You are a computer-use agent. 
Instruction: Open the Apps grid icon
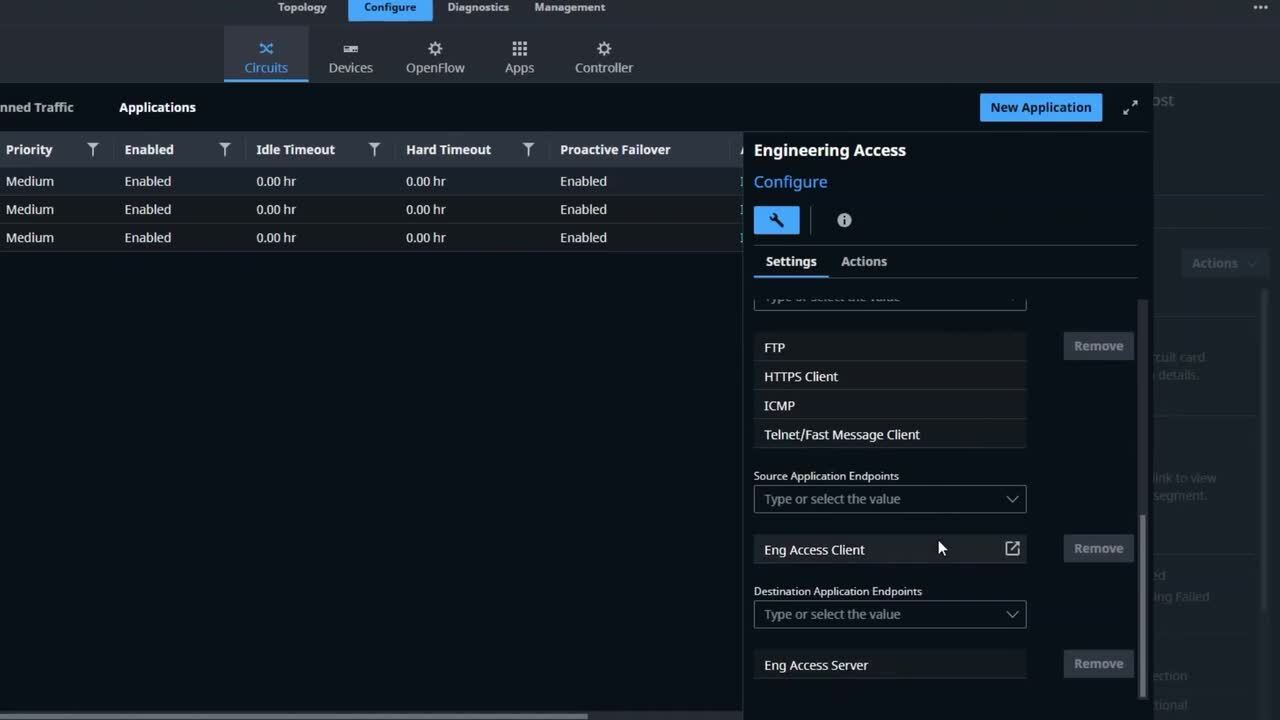pyautogui.click(x=519, y=49)
